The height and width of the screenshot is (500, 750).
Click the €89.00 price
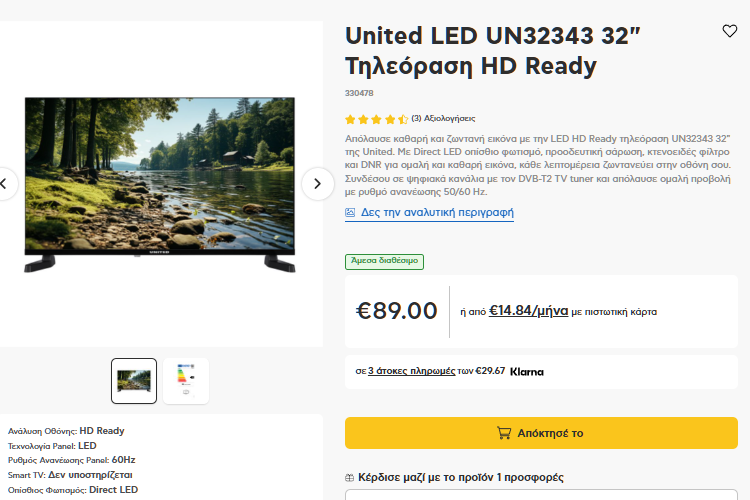[397, 311]
